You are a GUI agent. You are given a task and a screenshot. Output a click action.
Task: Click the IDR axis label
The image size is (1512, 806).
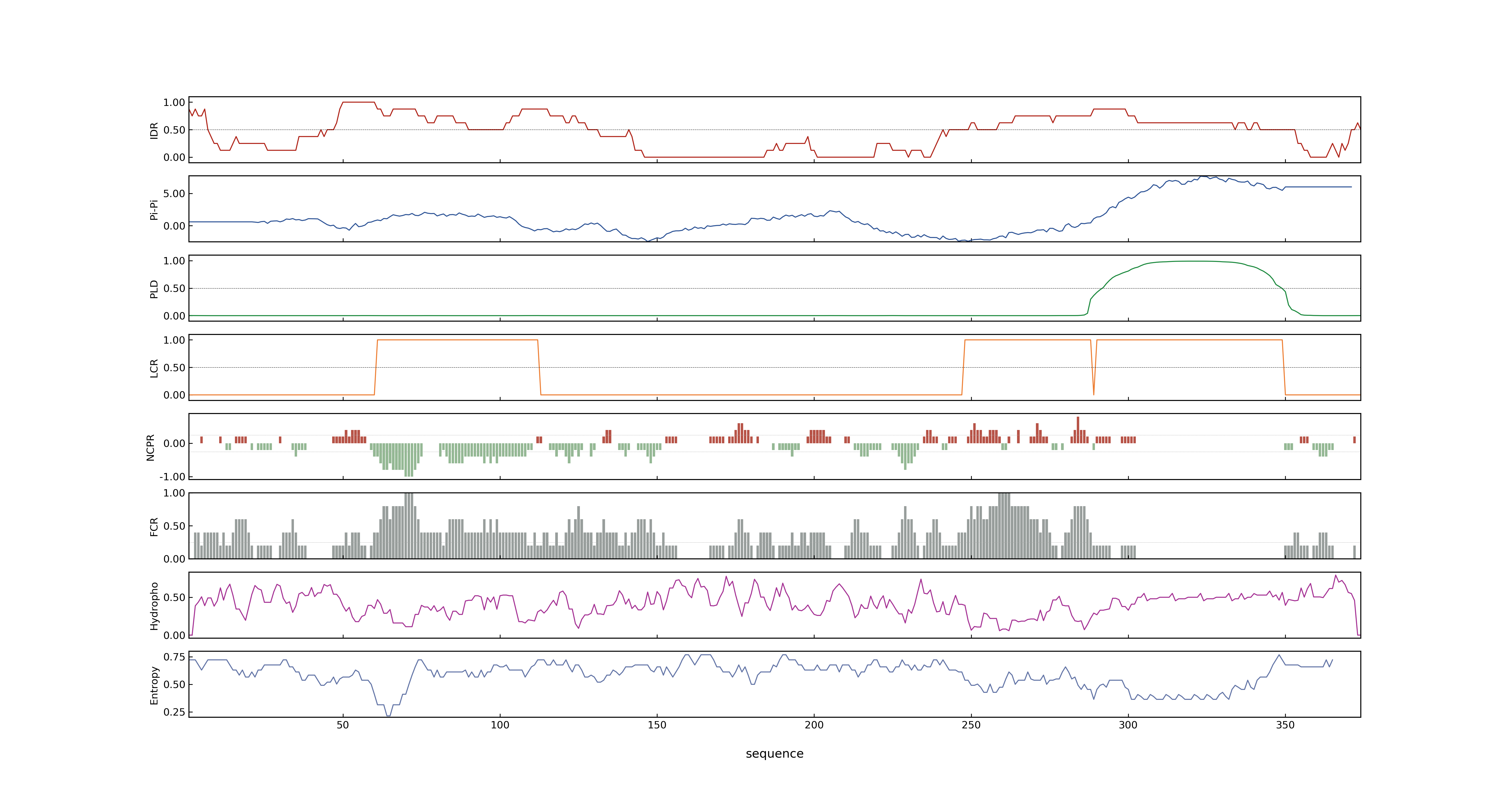tap(154, 130)
